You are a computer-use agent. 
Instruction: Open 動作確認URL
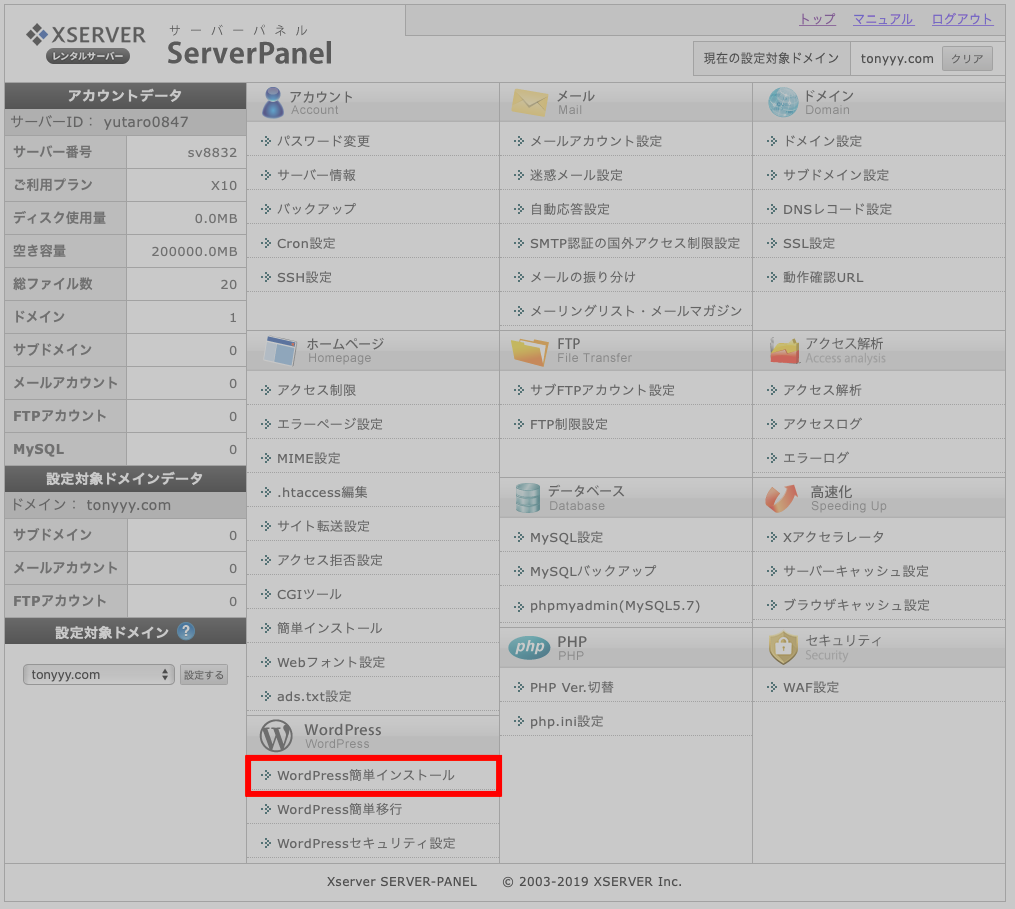click(x=823, y=277)
